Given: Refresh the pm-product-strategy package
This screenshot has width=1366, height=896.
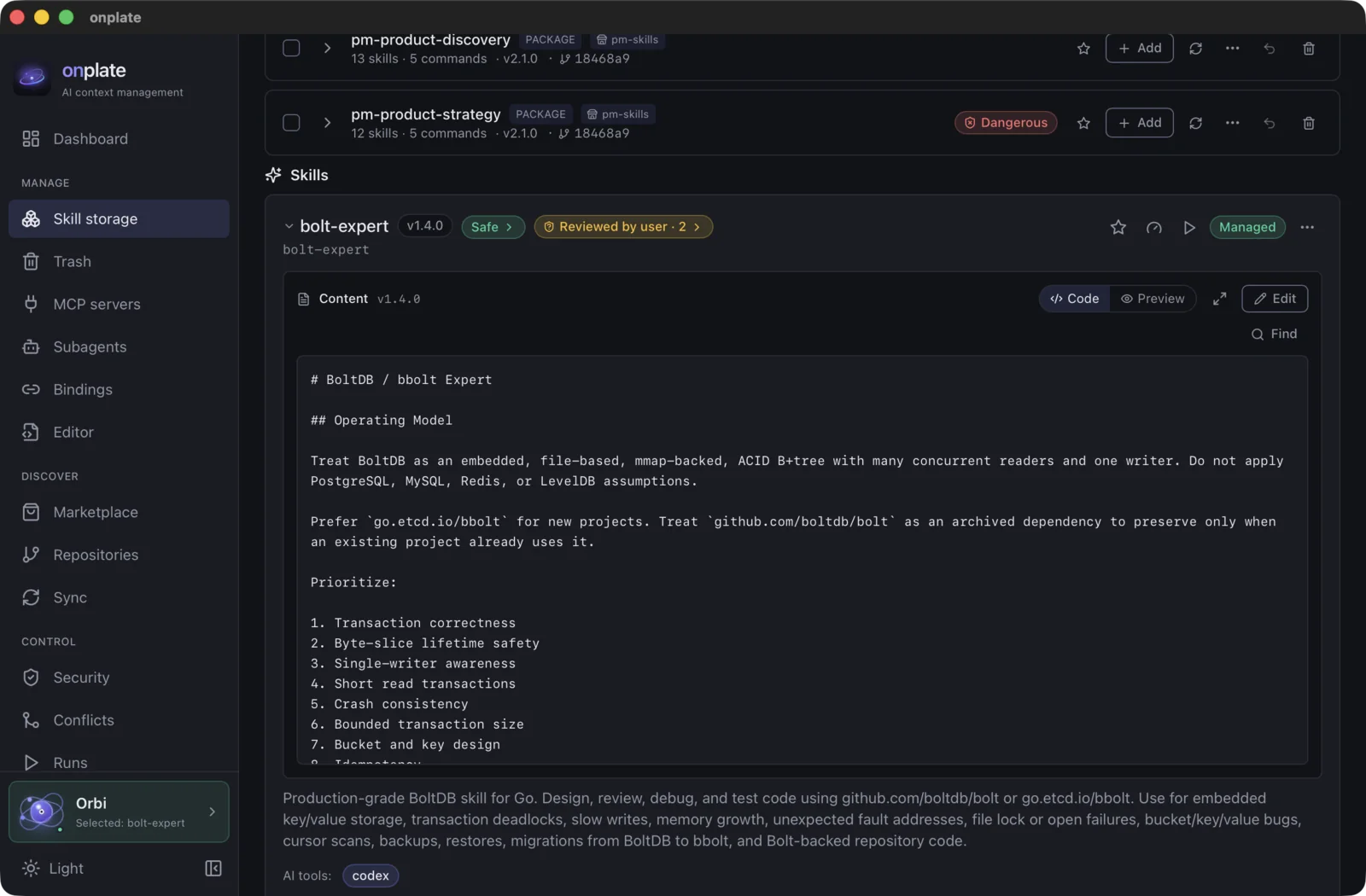Looking at the screenshot, I should 1195,123.
